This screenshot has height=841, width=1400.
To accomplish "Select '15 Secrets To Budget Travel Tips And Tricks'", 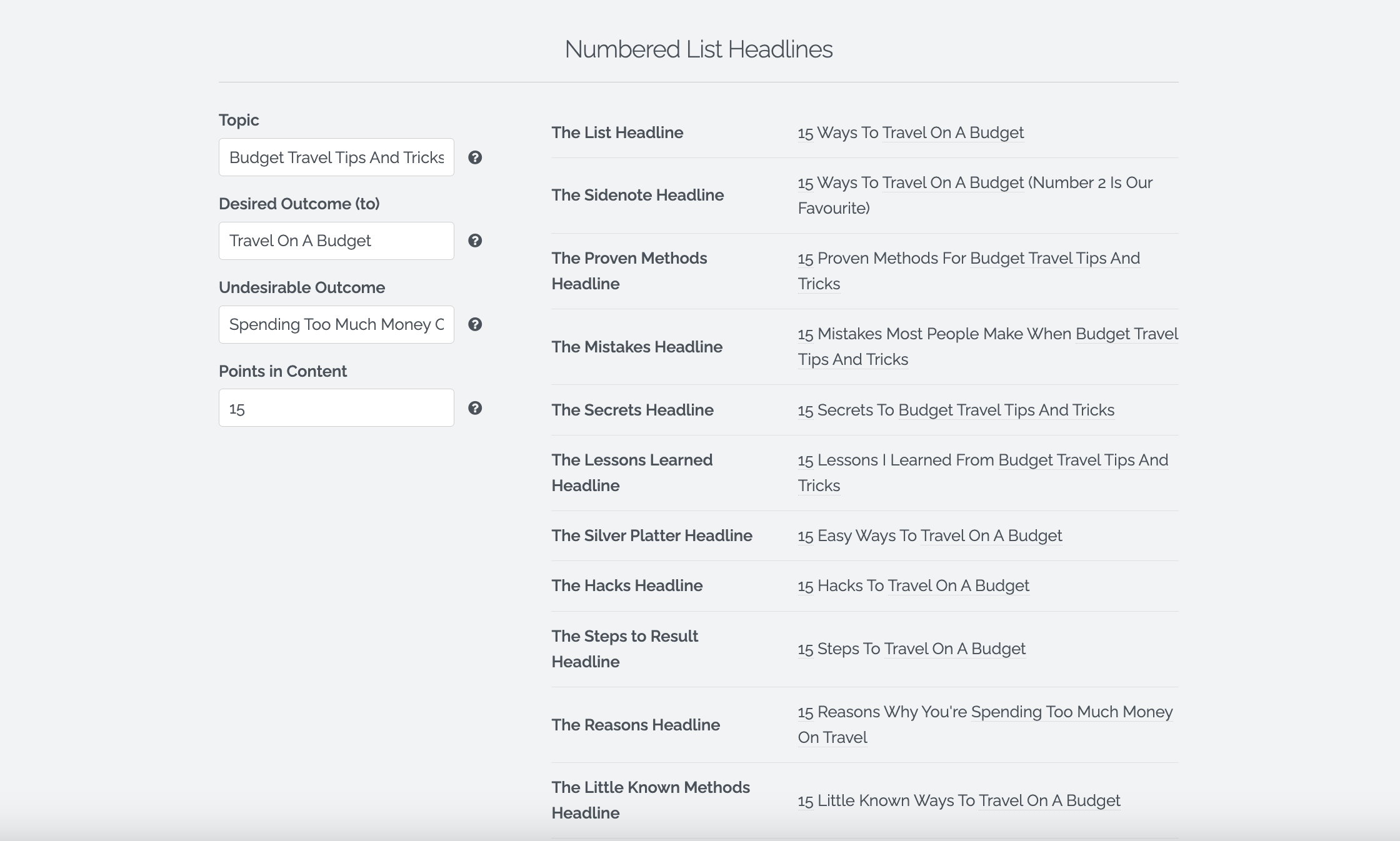I will pos(956,410).
